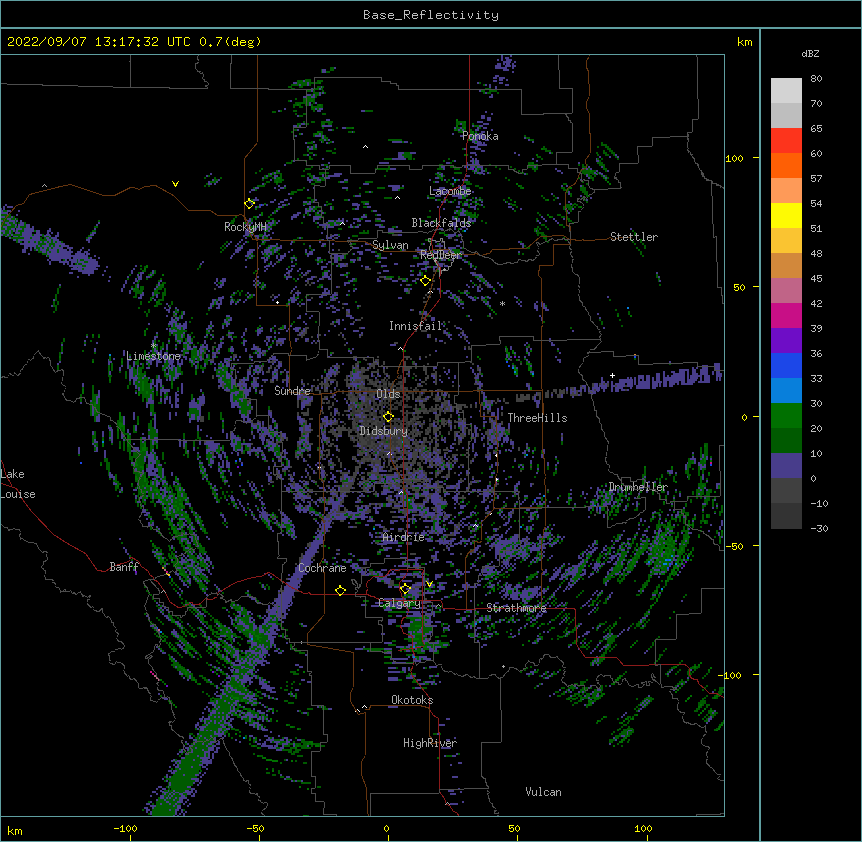862x842 pixels.
Task: Click the Ponoka label
Action: tap(480, 136)
